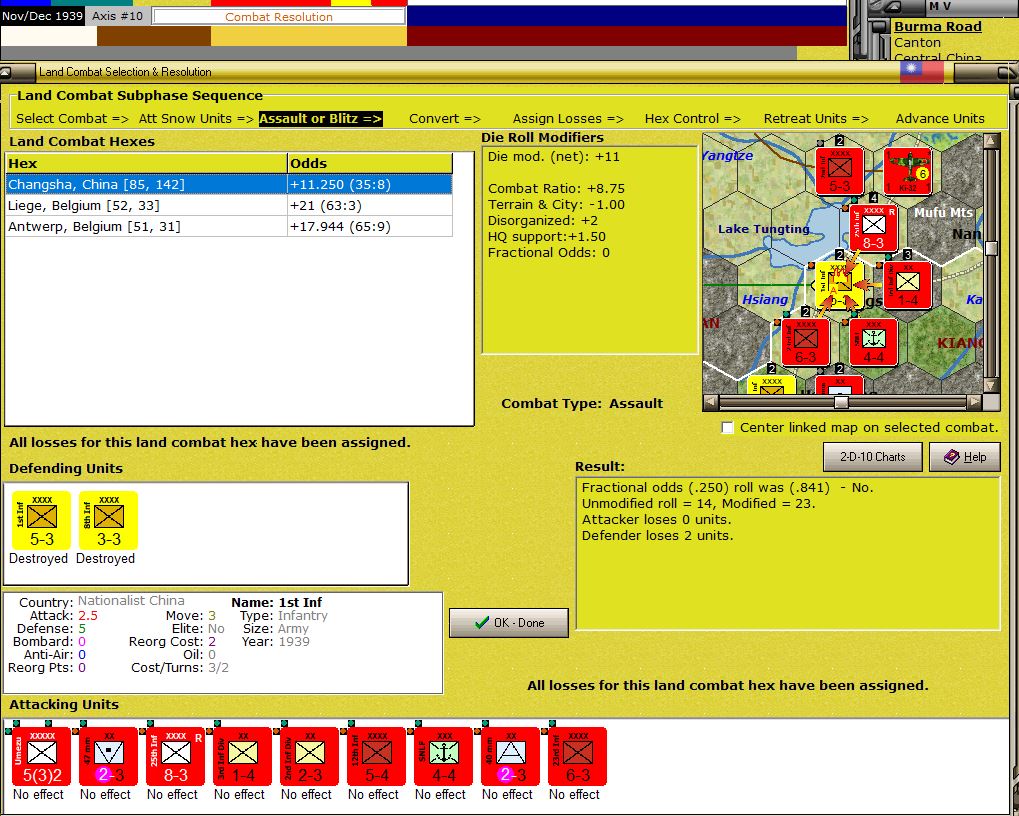1019x816 pixels.
Task: Select 12th Inf 5-4 attacking unit
Action: [376, 756]
